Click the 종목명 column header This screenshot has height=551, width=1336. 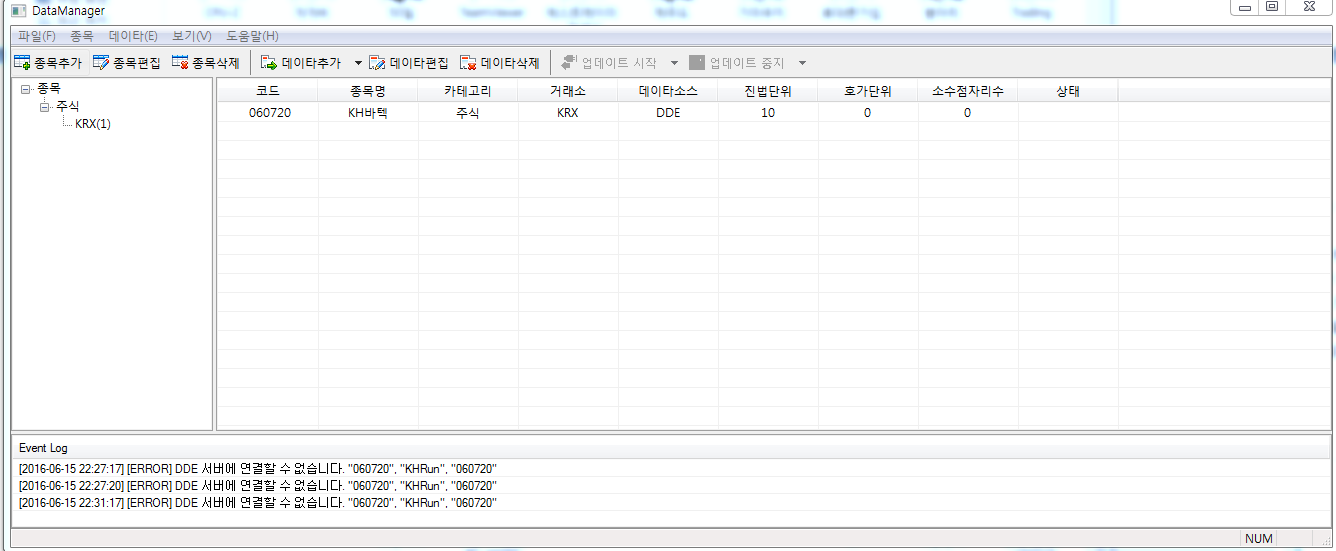[x=368, y=91]
